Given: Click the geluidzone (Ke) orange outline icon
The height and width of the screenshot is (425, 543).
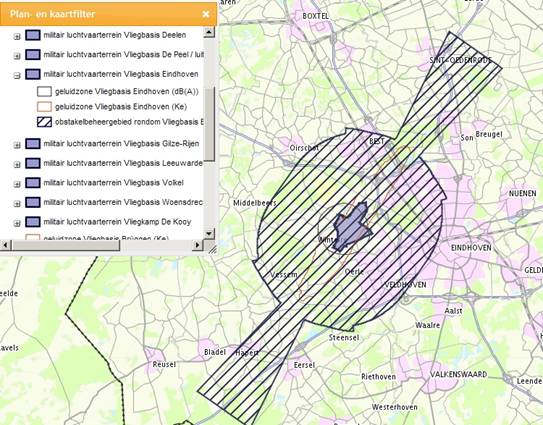Looking at the screenshot, I should pyautogui.click(x=44, y=107).
